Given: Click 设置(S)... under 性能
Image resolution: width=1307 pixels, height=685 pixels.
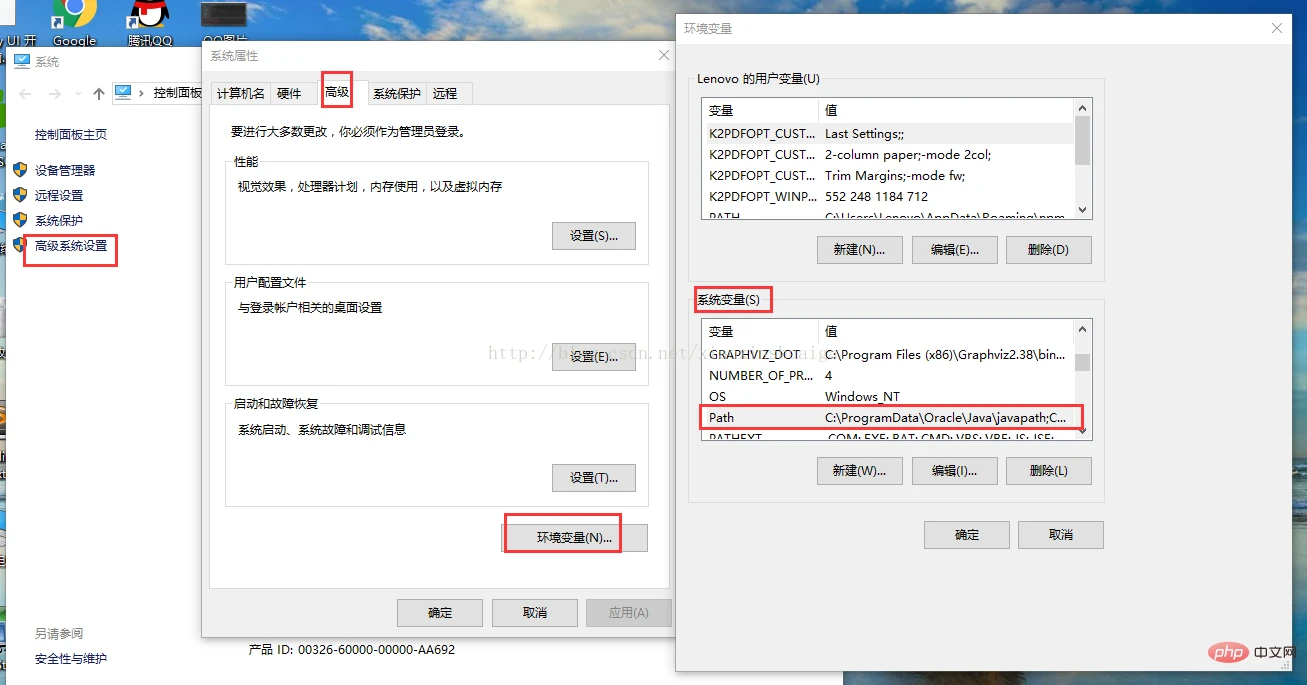Looking at the screenshot, I should pos(594,236).
